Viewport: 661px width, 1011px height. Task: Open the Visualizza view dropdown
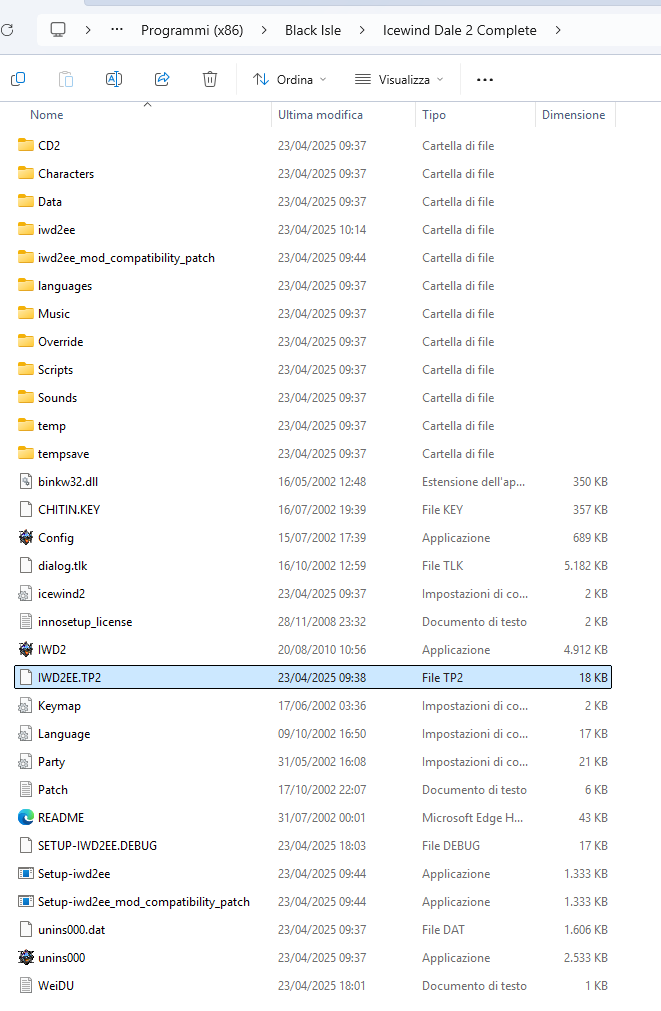pyautogui.click(x=399, y=79)
